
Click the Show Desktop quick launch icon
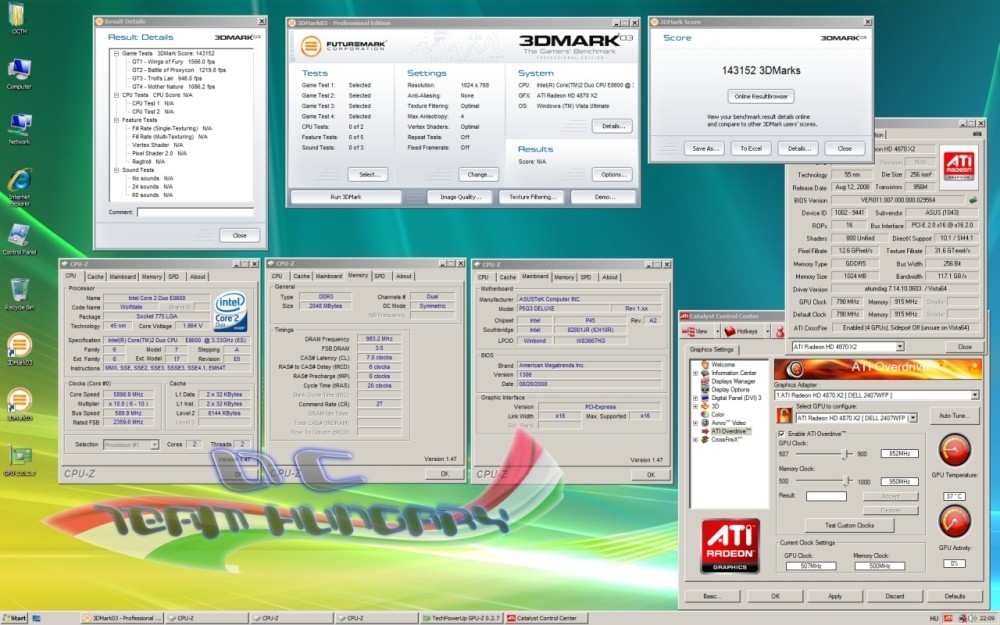point(36,618)
